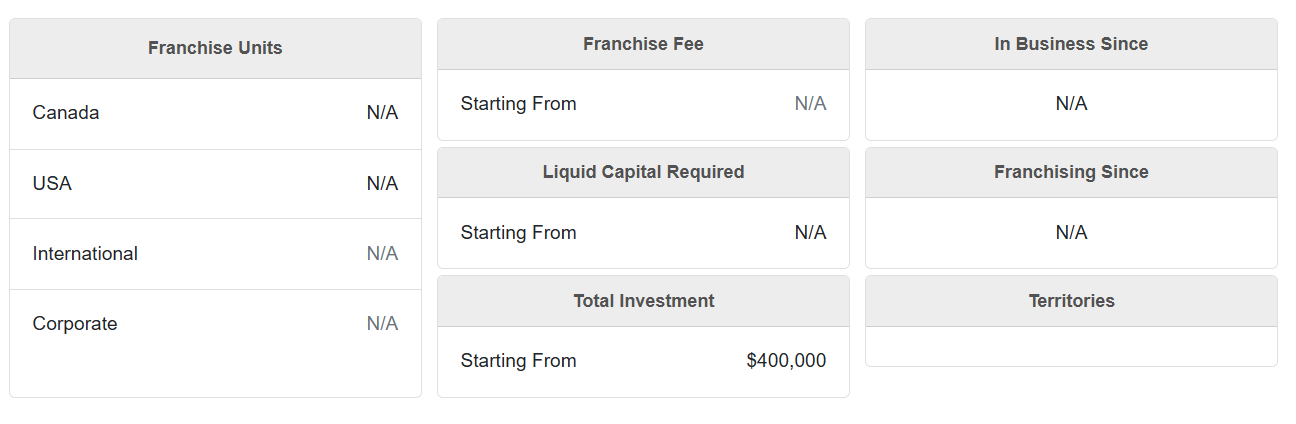
Task: Click the N/A value for Corporate units
Action: 382,324
